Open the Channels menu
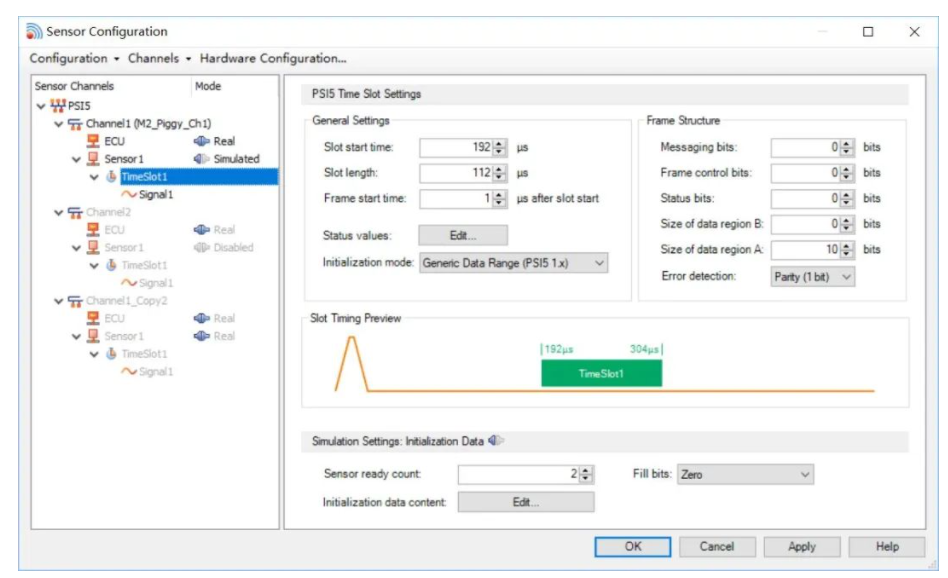Screen dimensions: 948x578 160,59
